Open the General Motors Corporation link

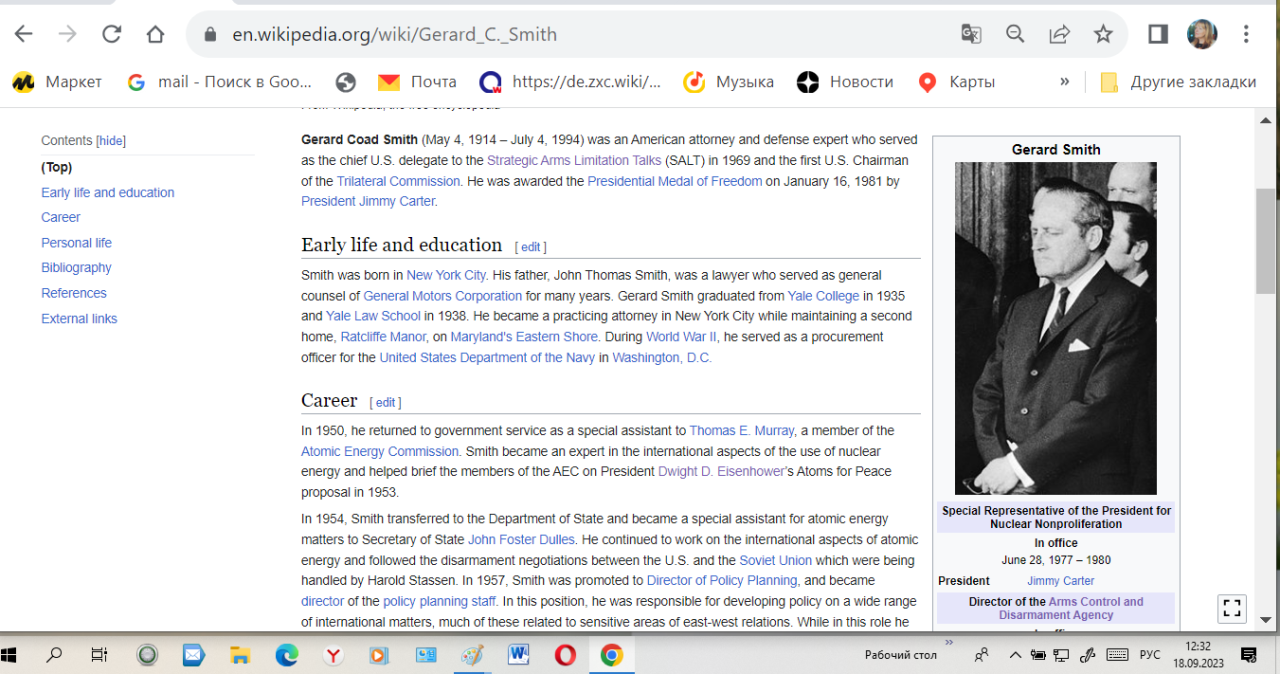tap(443, 296)
